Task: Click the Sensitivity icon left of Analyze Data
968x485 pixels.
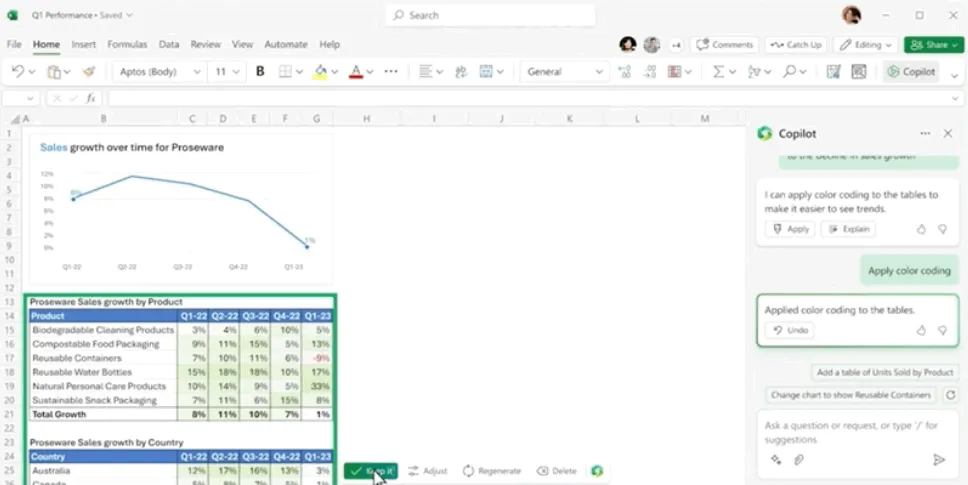Action: (x=833, y=72)
